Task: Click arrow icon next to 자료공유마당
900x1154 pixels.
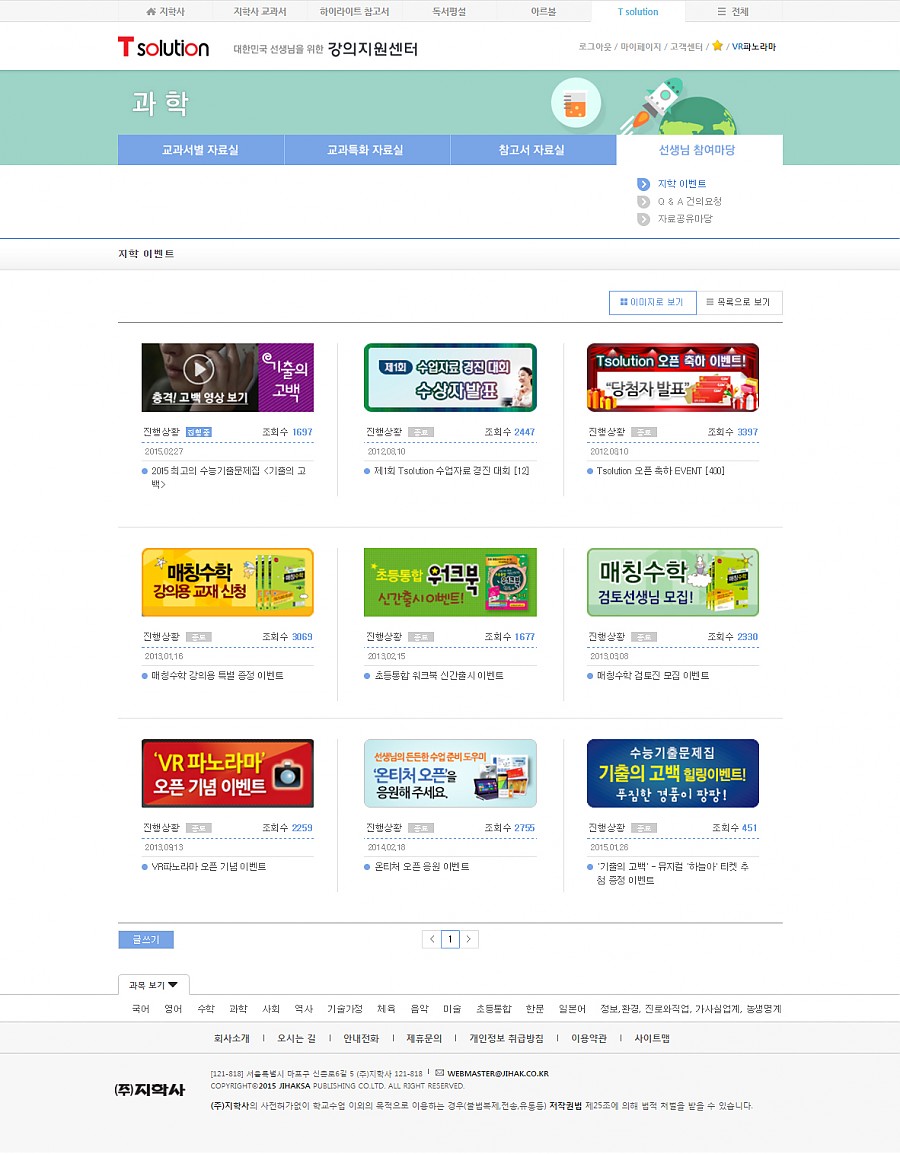Action: pyautogui.click(x=643, y=219)
